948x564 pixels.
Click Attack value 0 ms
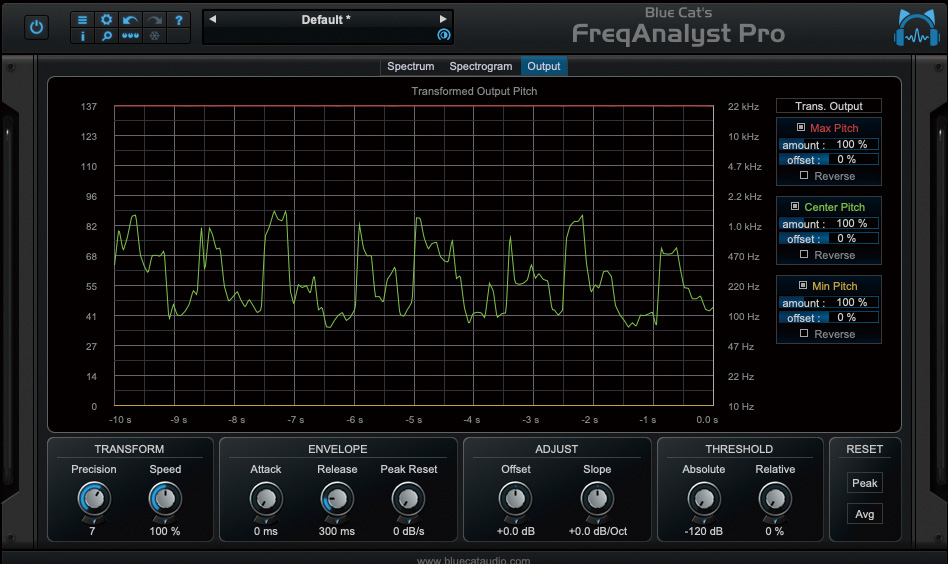[265, 531]
